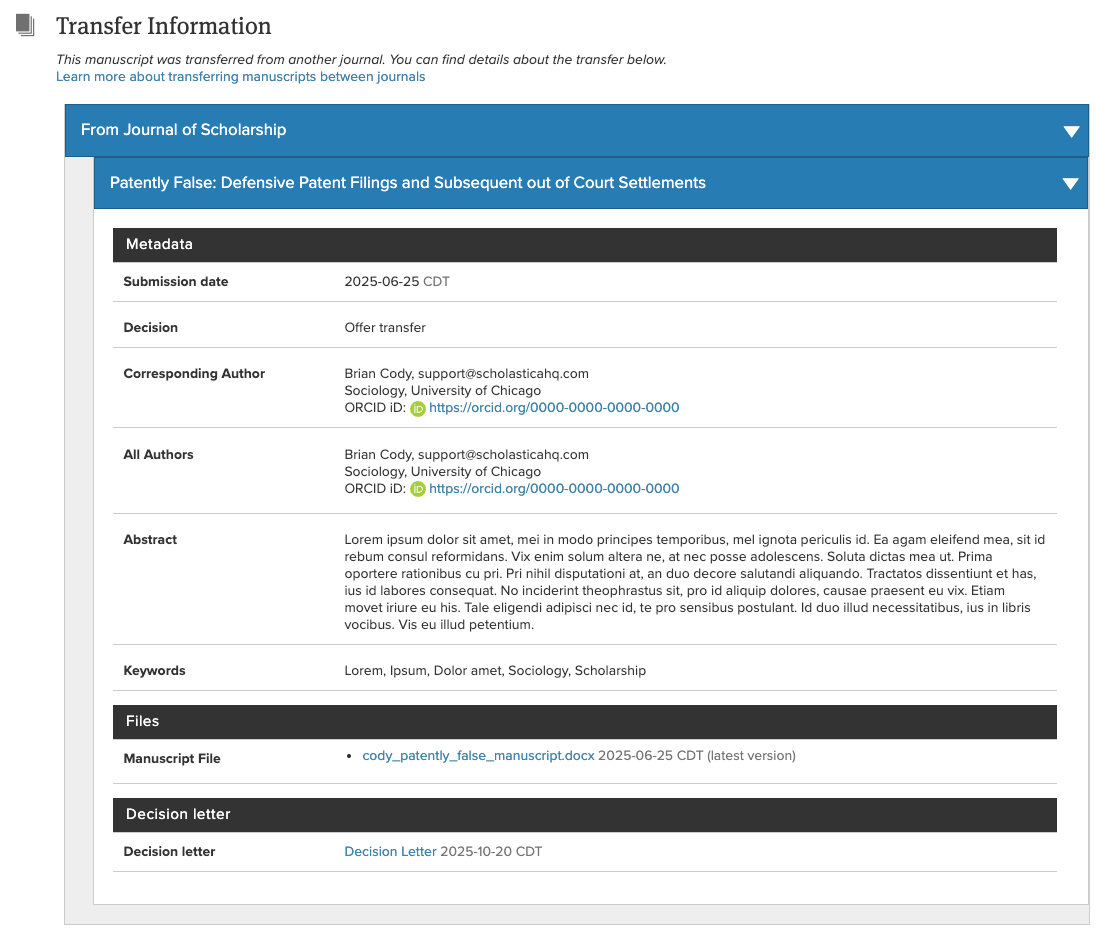
Task: Click the Decision row label
Action: coord(150,327)
